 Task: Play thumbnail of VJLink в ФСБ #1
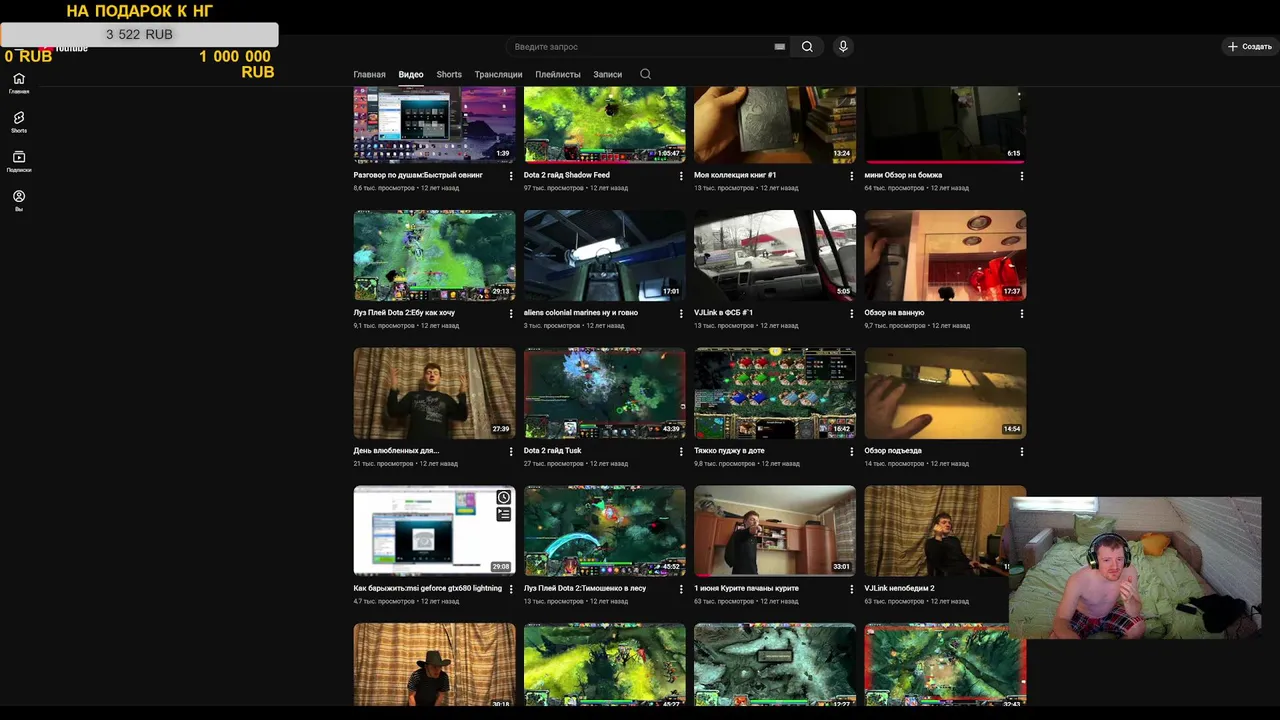pyautogui.click(x=775, y=255)
